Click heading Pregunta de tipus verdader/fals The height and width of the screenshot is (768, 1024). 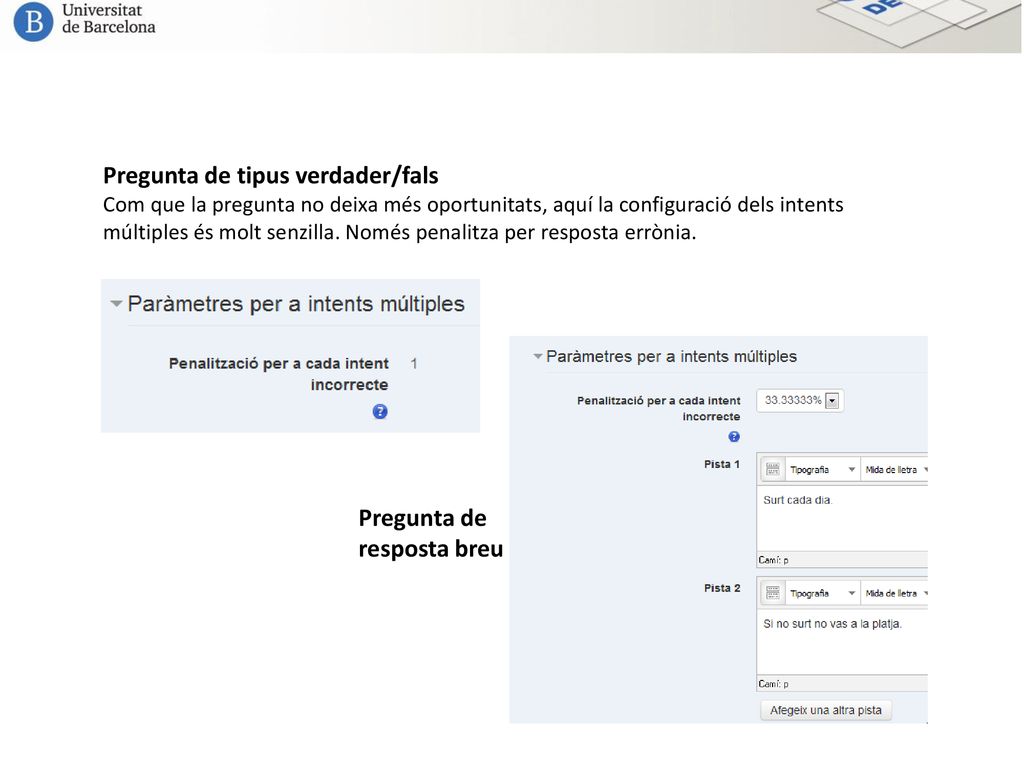(270, 175)
